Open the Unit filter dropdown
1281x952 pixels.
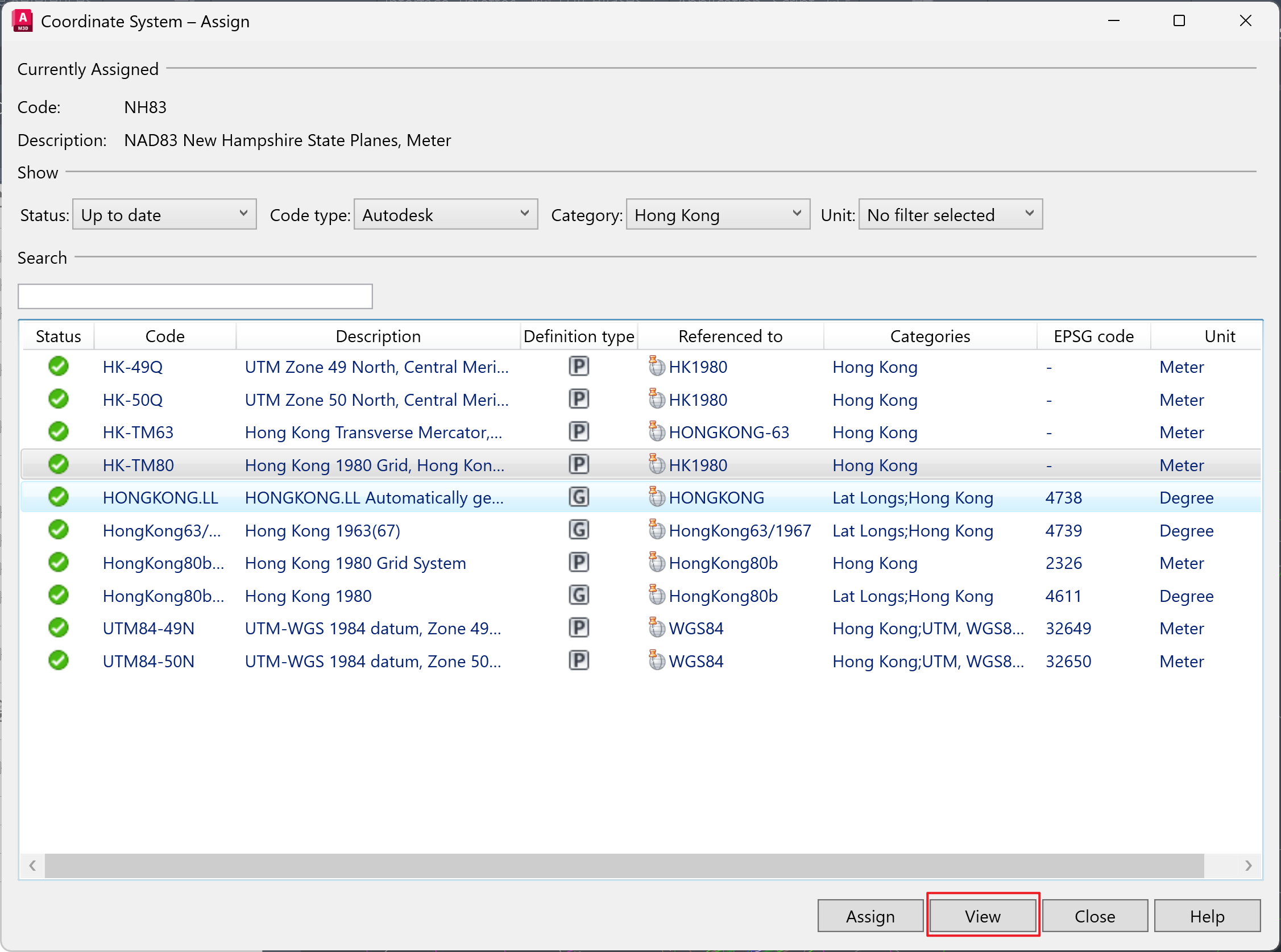pos(950,214)
